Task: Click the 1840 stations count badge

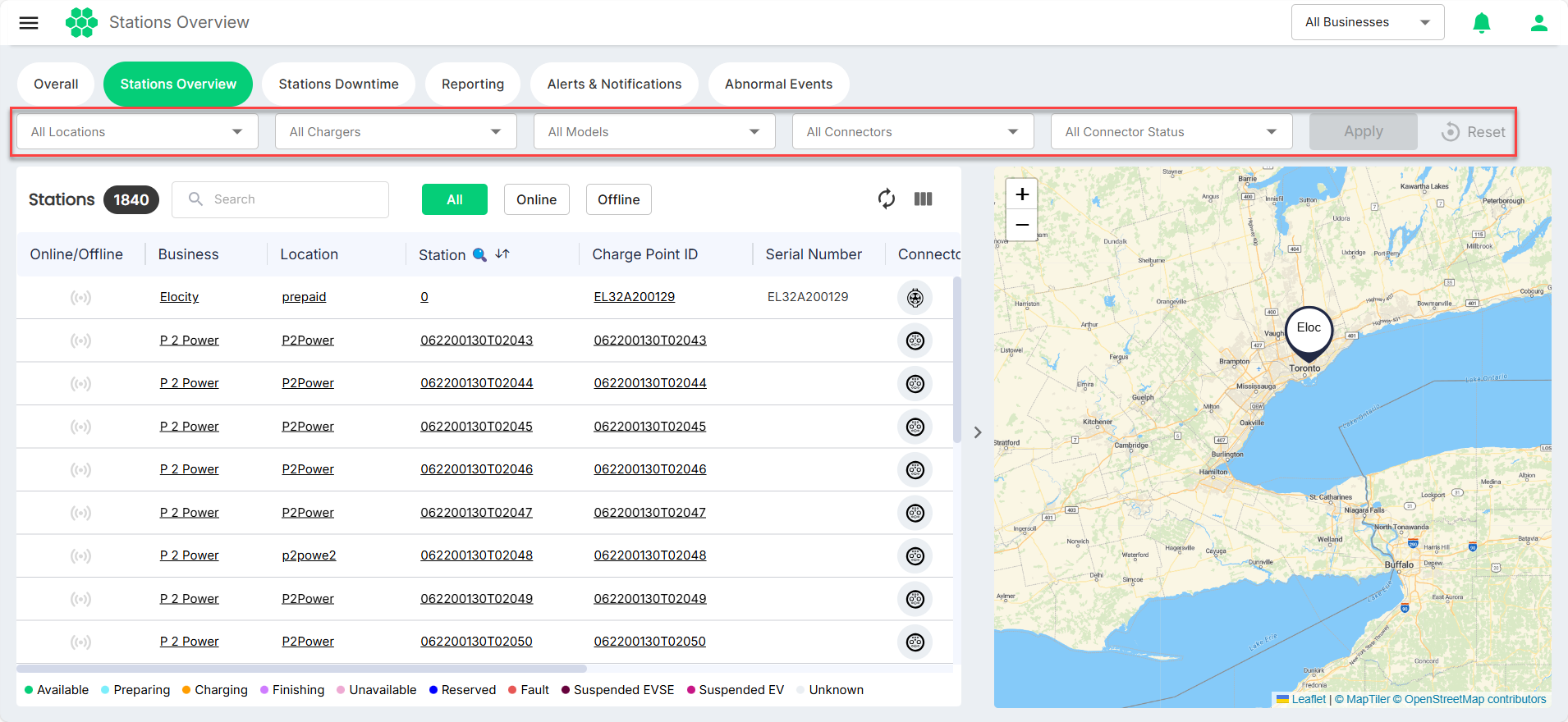Action: click(x=131, y=199)
